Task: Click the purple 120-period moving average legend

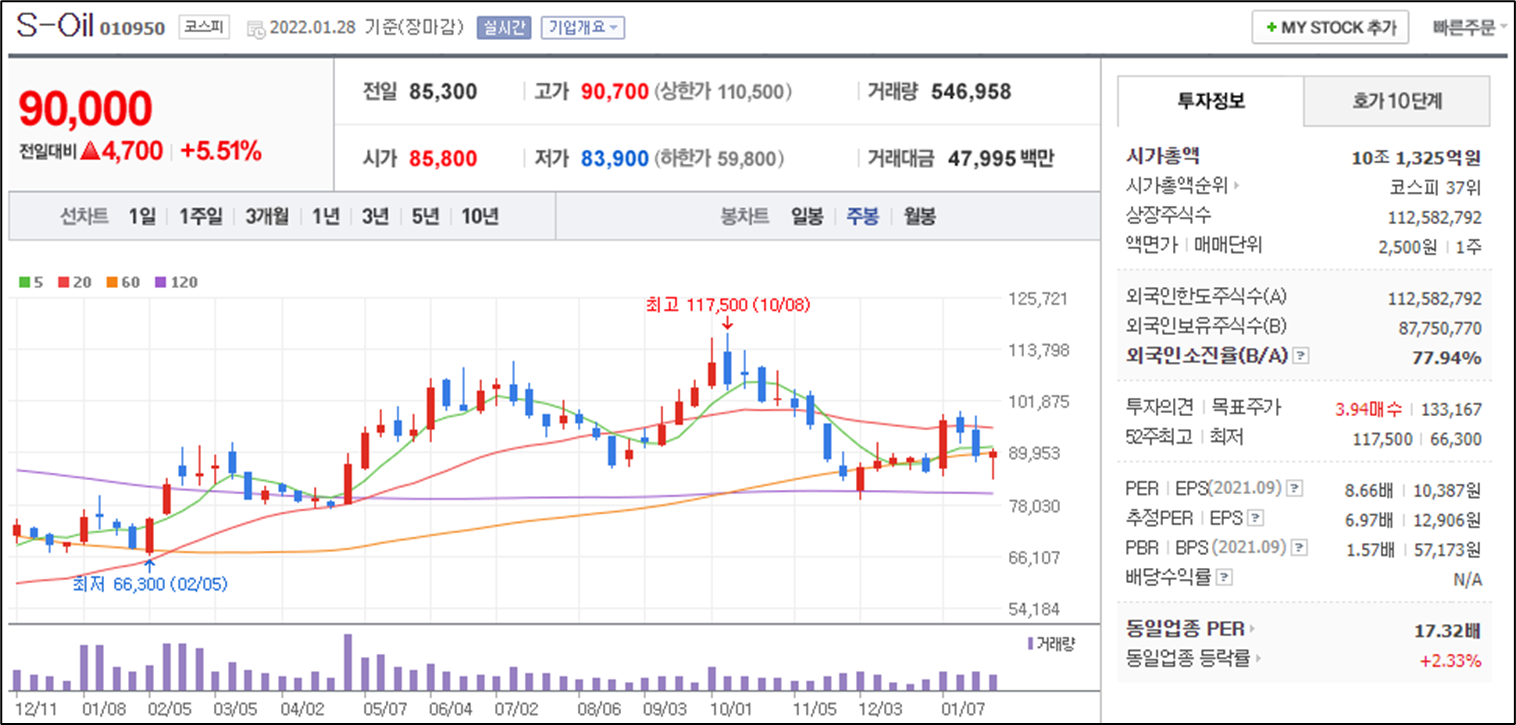Action: [x=175, y=283]
